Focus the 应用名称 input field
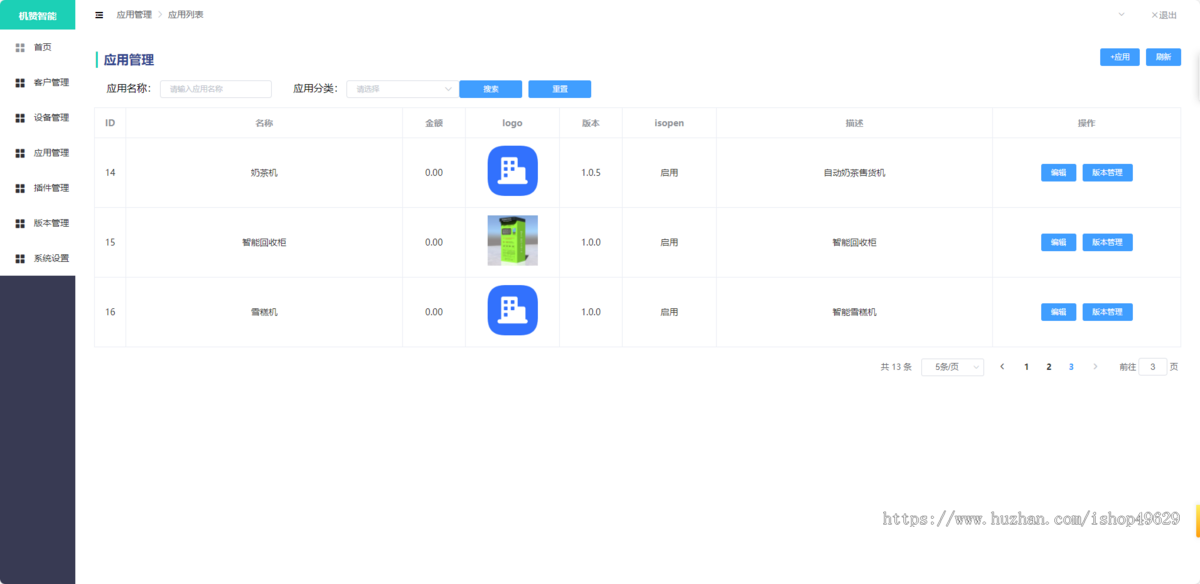The image size is (1200, 584). (216, 89)
